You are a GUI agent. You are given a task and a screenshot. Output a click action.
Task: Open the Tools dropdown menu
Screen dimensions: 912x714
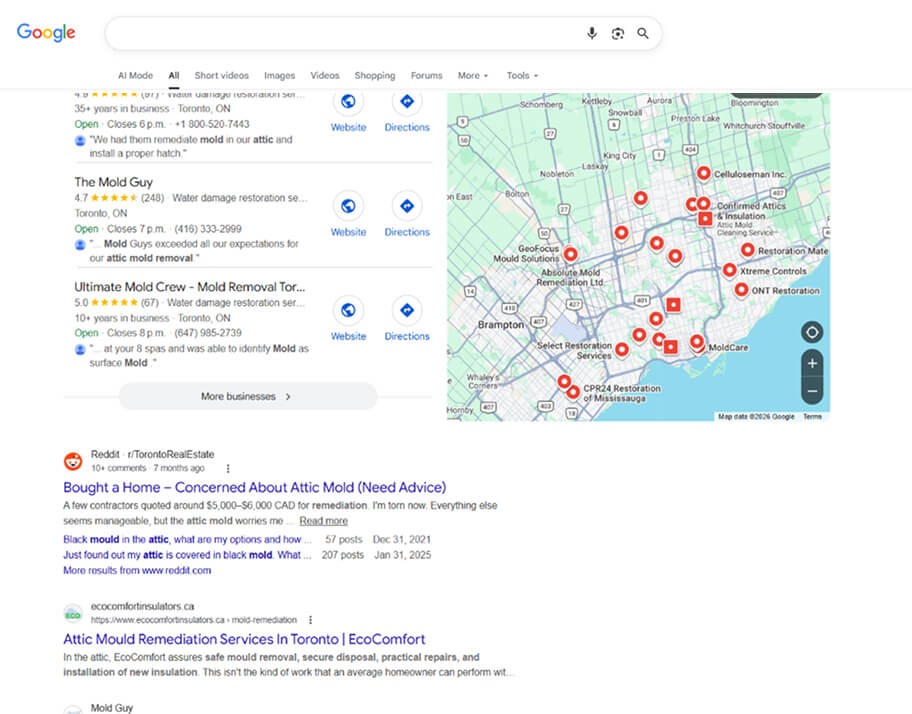[x=521, y=75]
